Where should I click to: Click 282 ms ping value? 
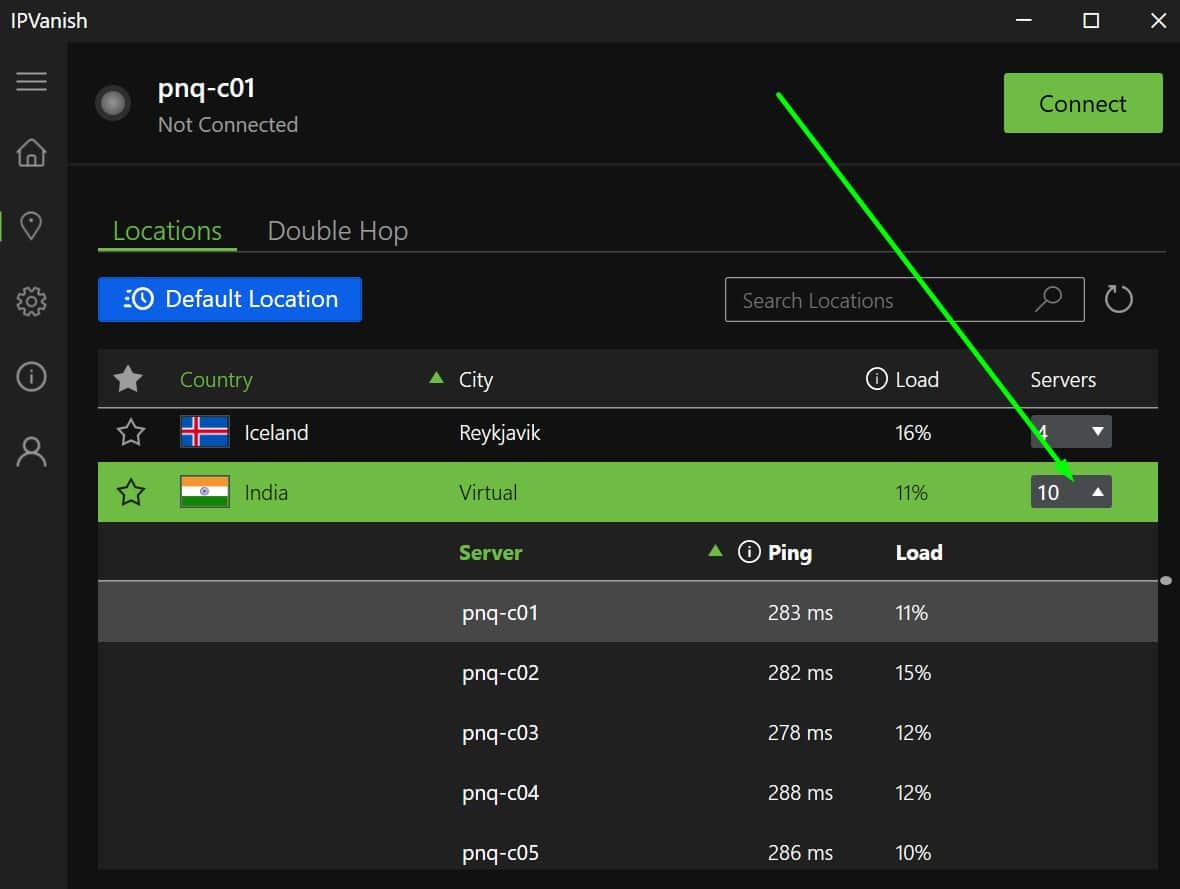click(x=800, y=673)
